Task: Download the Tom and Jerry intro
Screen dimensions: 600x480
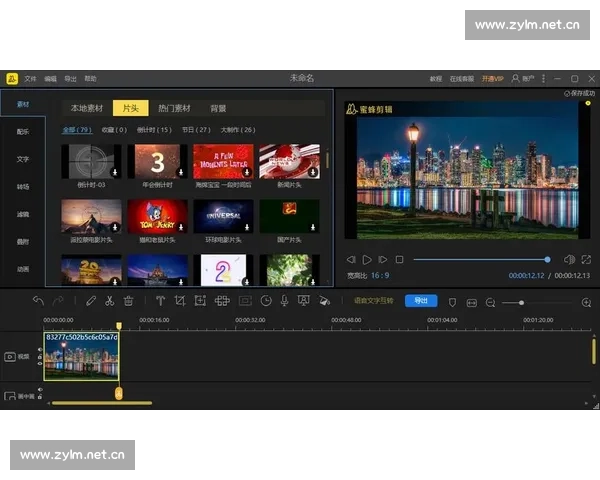Action: (x=181, y=227)
